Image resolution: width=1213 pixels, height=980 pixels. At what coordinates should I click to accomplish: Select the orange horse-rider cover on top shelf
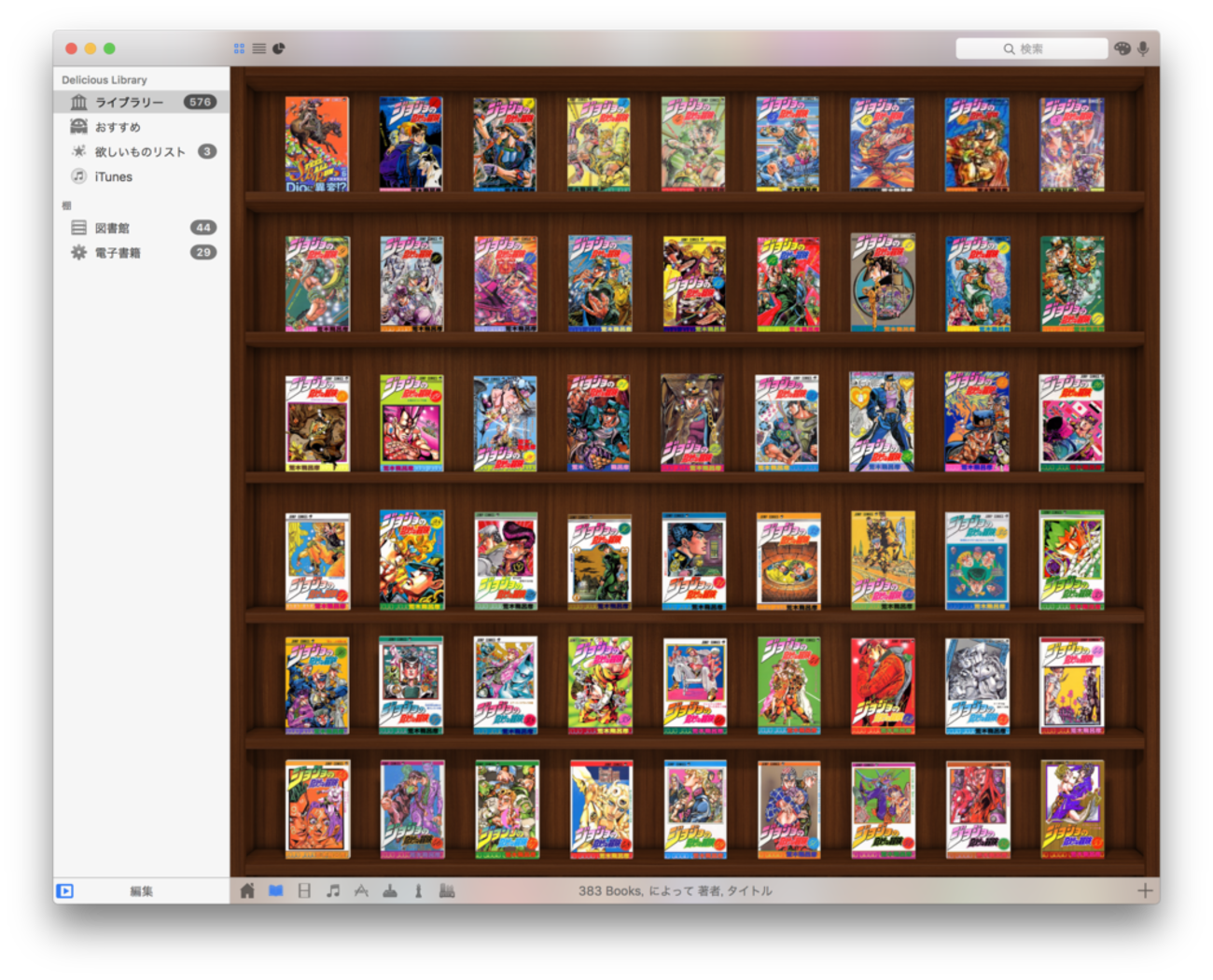tap(317, 145)
